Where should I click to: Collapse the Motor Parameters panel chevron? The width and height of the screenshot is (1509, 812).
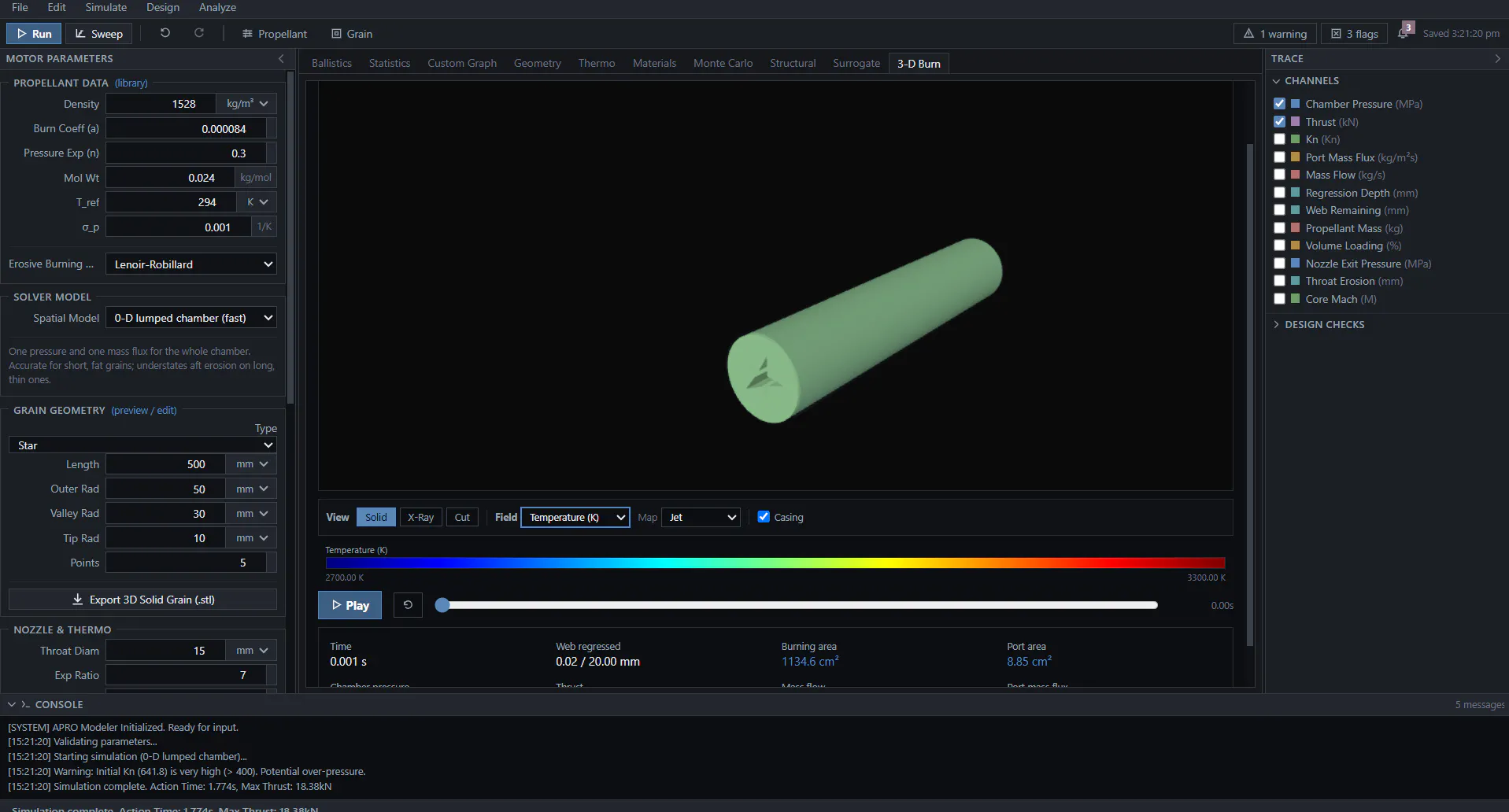[281, 59]
